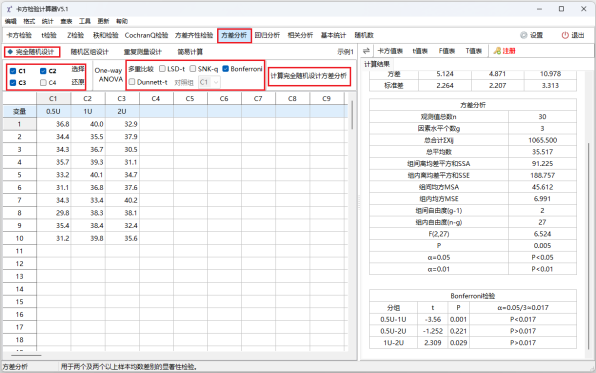Switch to the t检验 tab
This screenshot has height=373, width=596.
49,35
